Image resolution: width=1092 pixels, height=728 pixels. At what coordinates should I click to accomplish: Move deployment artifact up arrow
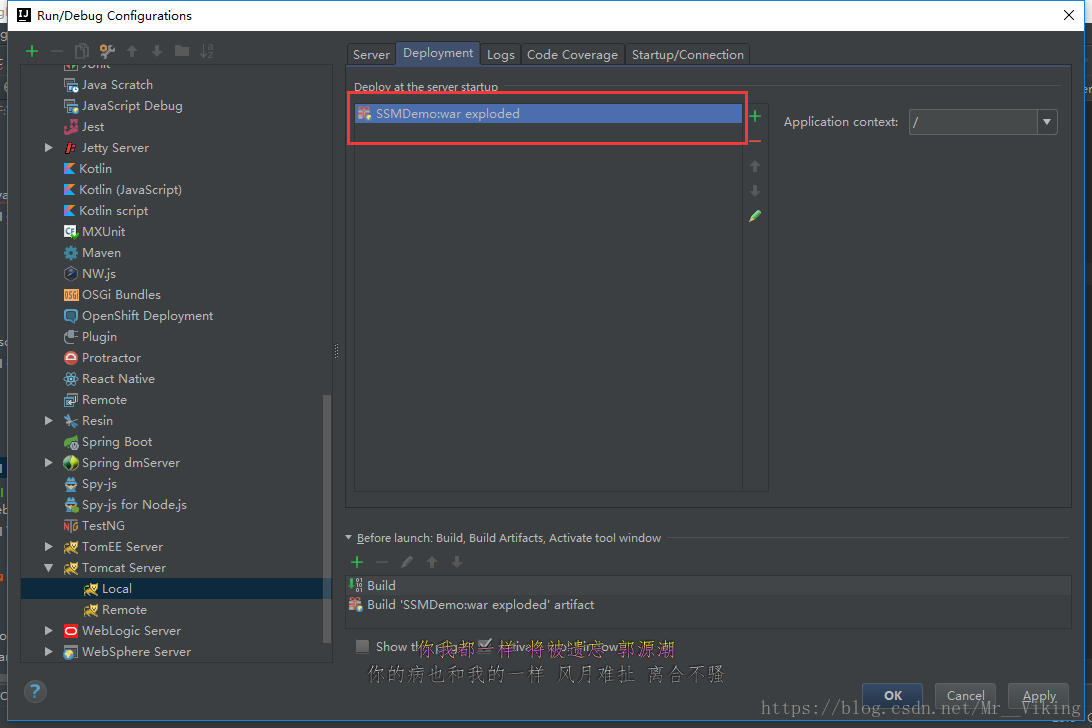(755, 166)
